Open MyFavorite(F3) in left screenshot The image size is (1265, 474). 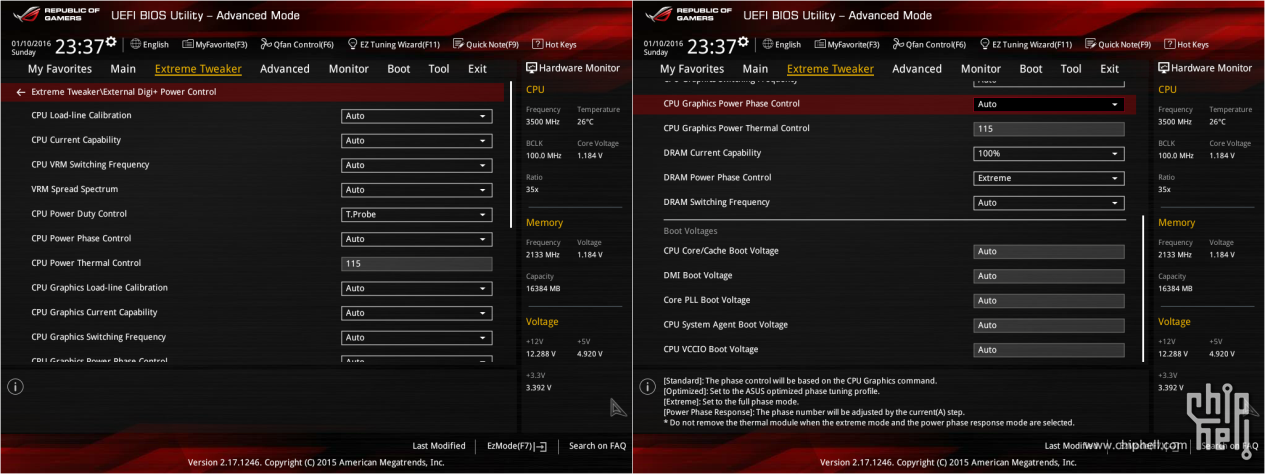click(x=215, y=44)
